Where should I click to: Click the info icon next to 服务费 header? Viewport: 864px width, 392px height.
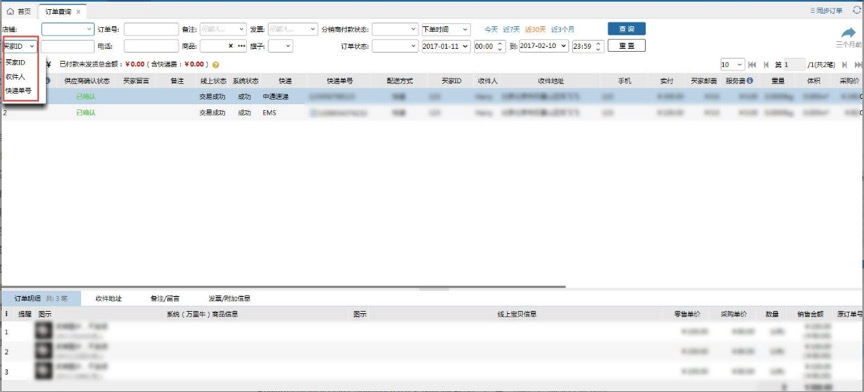pyautogui.click(x=750, y=80)
